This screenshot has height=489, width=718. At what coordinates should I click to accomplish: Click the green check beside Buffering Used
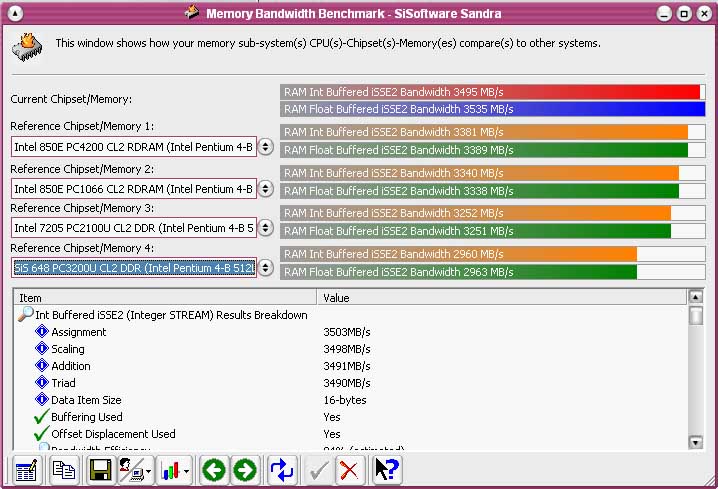41,416
